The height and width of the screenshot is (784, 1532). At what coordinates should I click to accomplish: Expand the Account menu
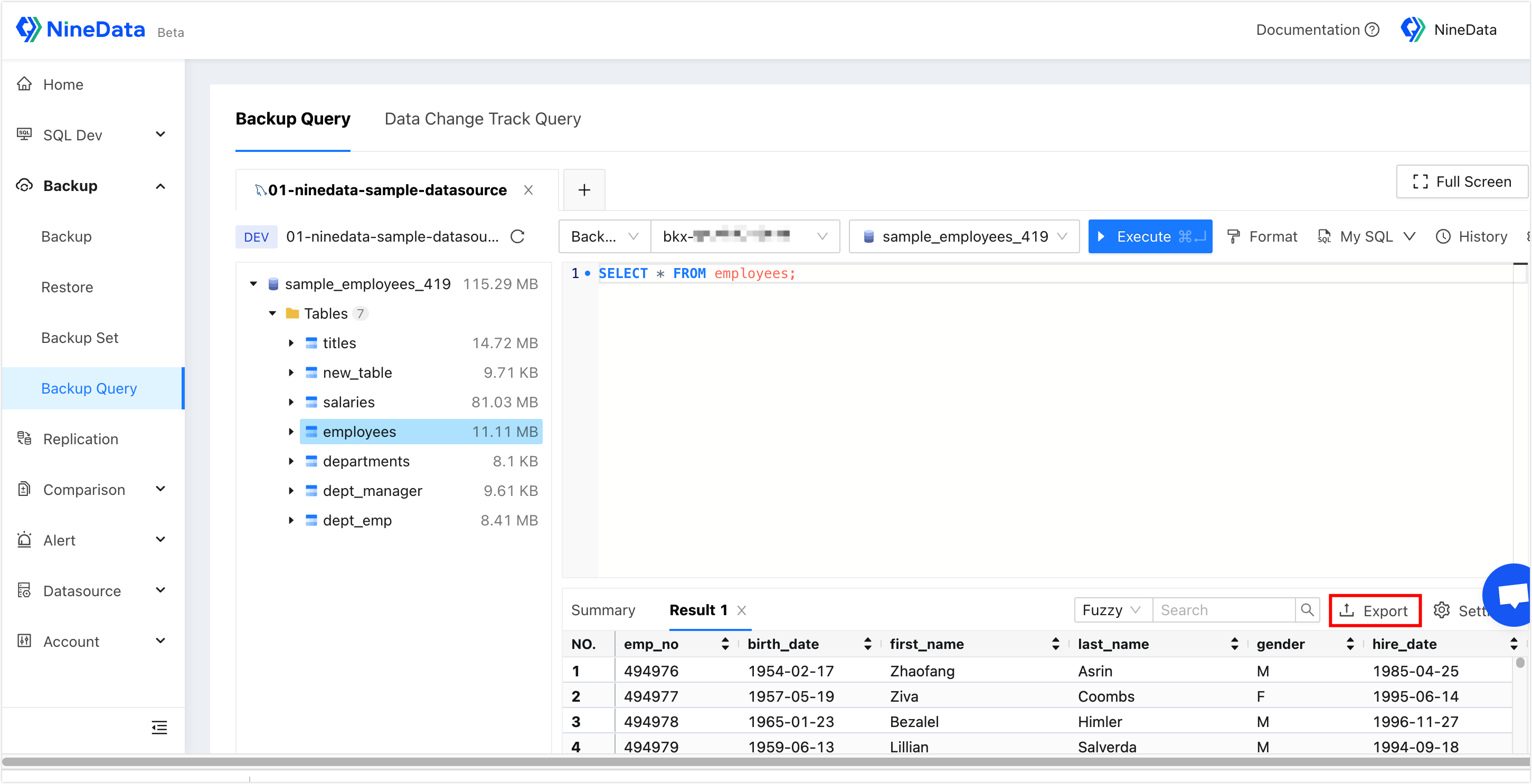160,640
